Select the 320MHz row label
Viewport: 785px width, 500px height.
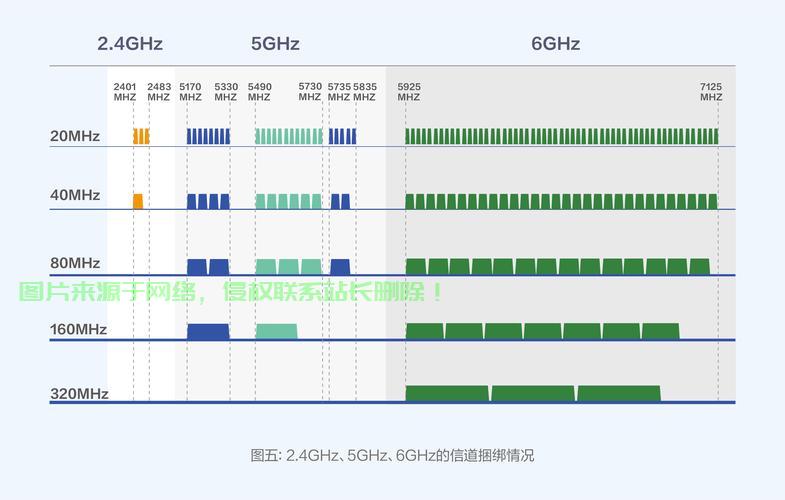coord(79,394)
